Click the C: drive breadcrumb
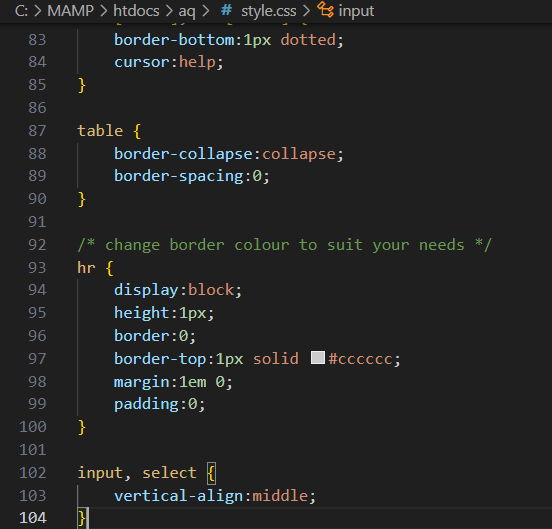Screen dimensions: 552x529 [x=21, y=11]
